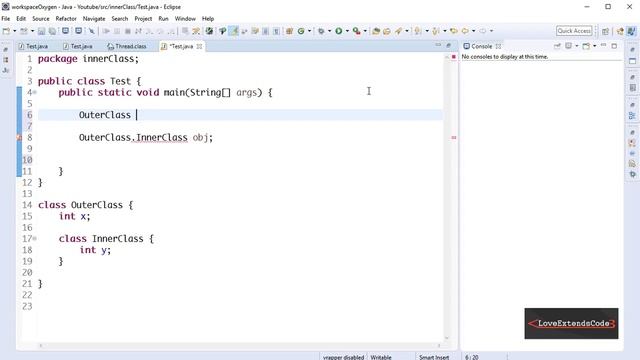
Task: Click the Open Type toolbar icon
Action: (376, 31)
